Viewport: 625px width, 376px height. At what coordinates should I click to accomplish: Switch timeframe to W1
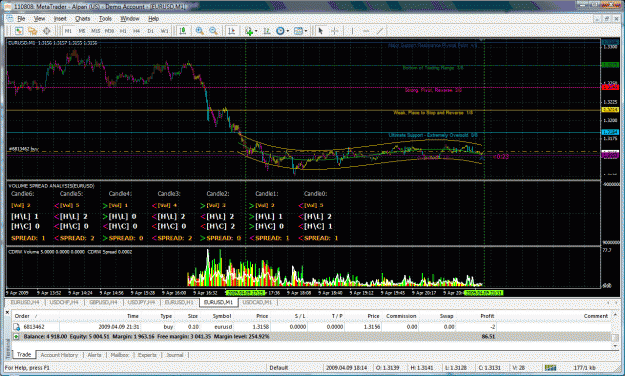tap(164, 31)
